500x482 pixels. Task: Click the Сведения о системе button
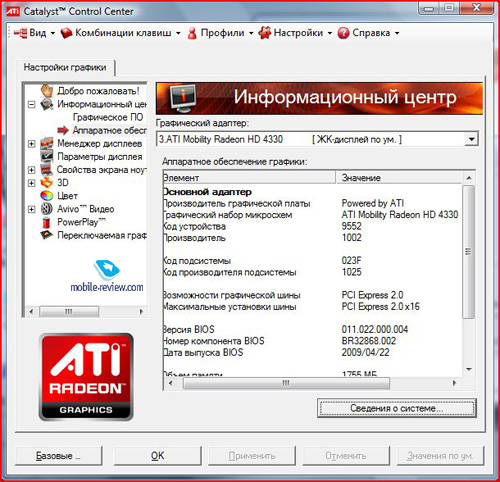(x=397, y=408)
